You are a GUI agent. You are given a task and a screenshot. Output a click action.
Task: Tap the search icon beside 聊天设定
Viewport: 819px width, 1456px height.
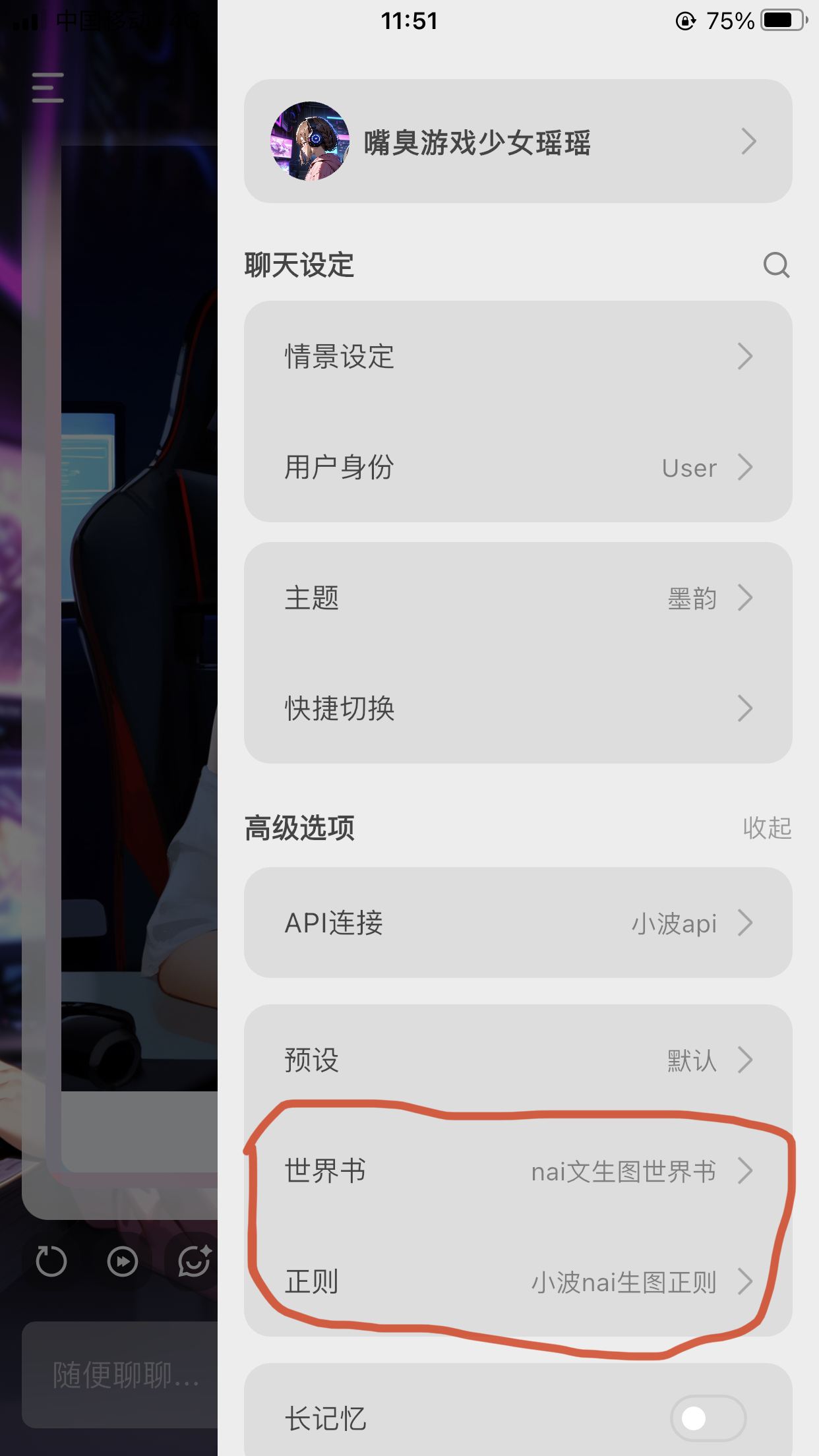[776, 265]
